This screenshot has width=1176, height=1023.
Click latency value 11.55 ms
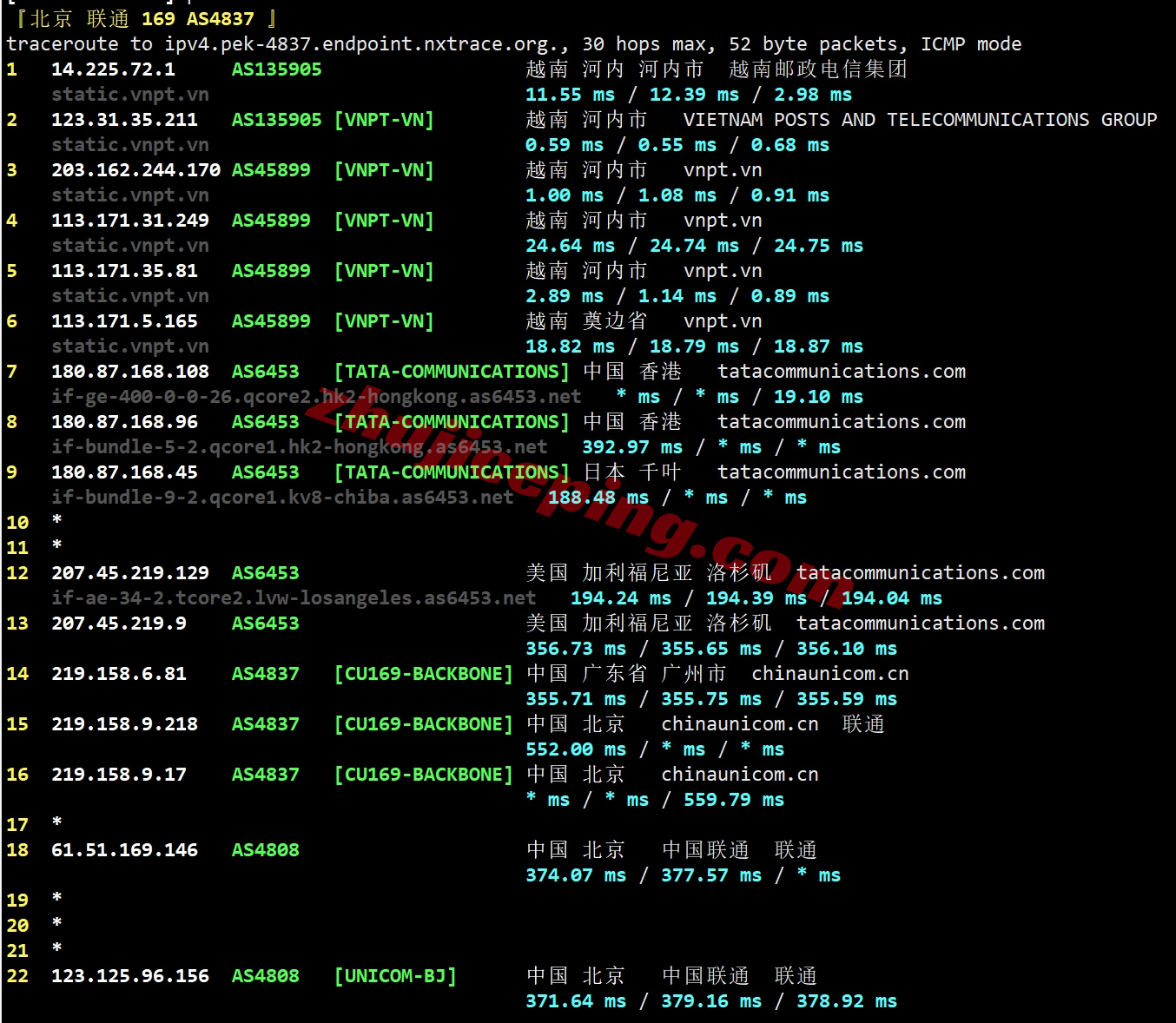tap(570, 95)
